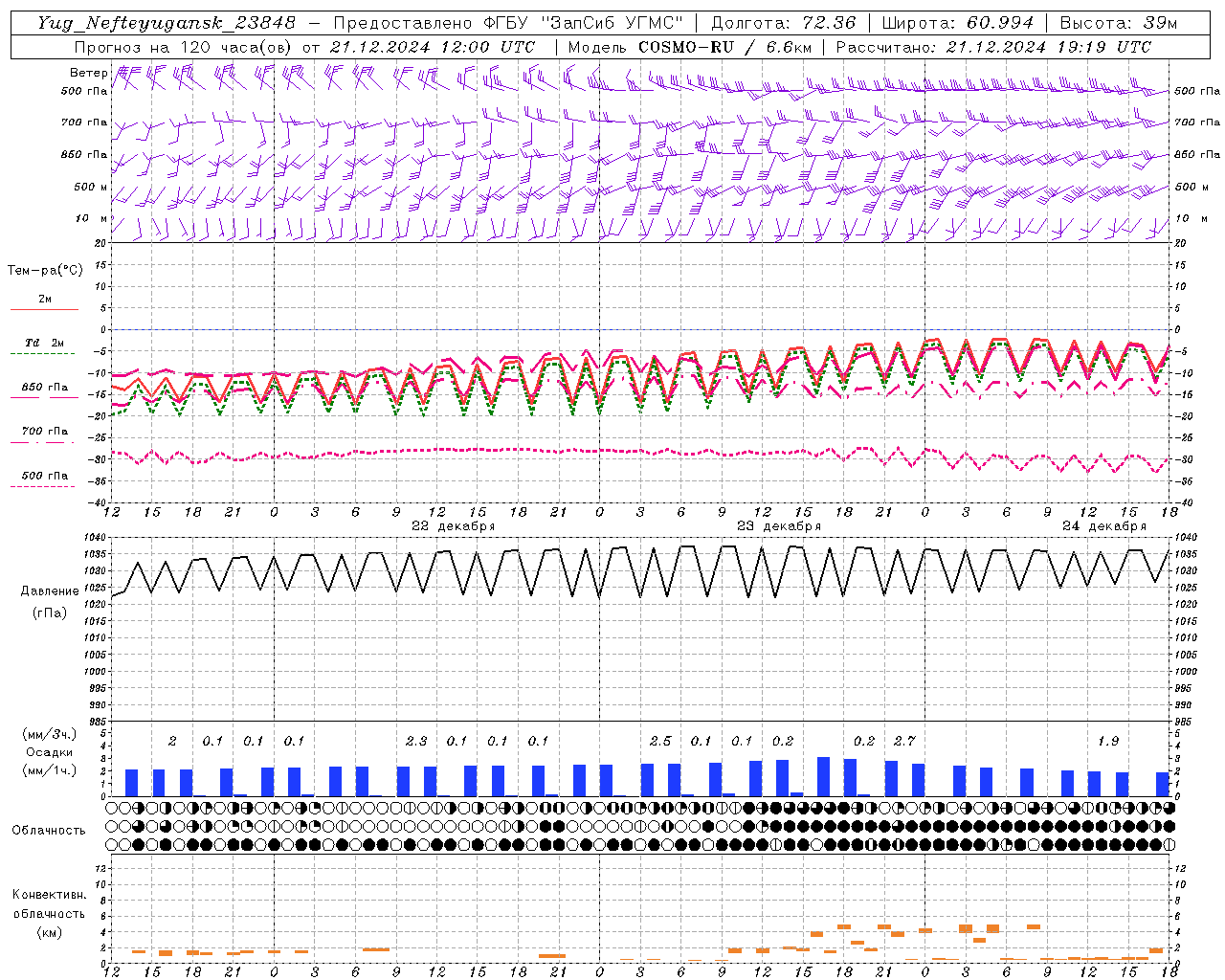Screen dimensions: 1225x980
Task: Click the left '10 м' wind level label
Action: [91, 218]
